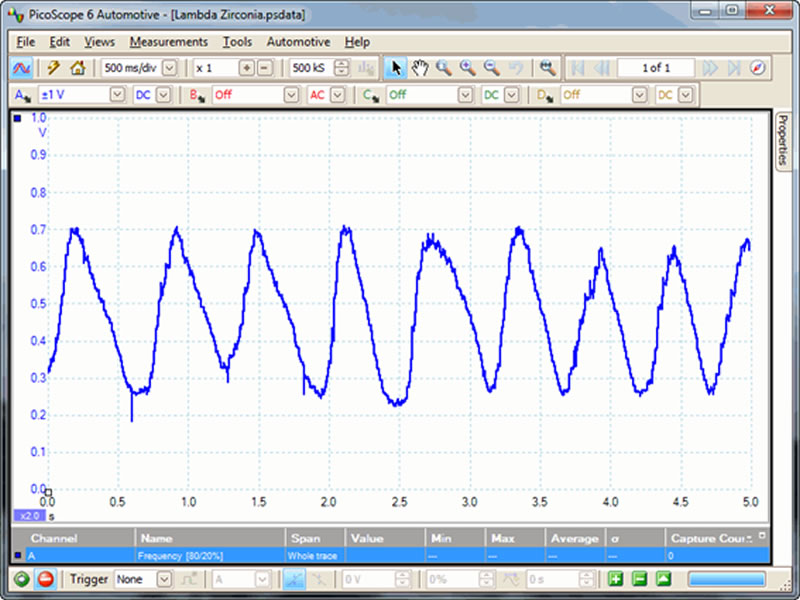Go to first waveform buffer
Screen dimensions: 800x600
point(578,68)
